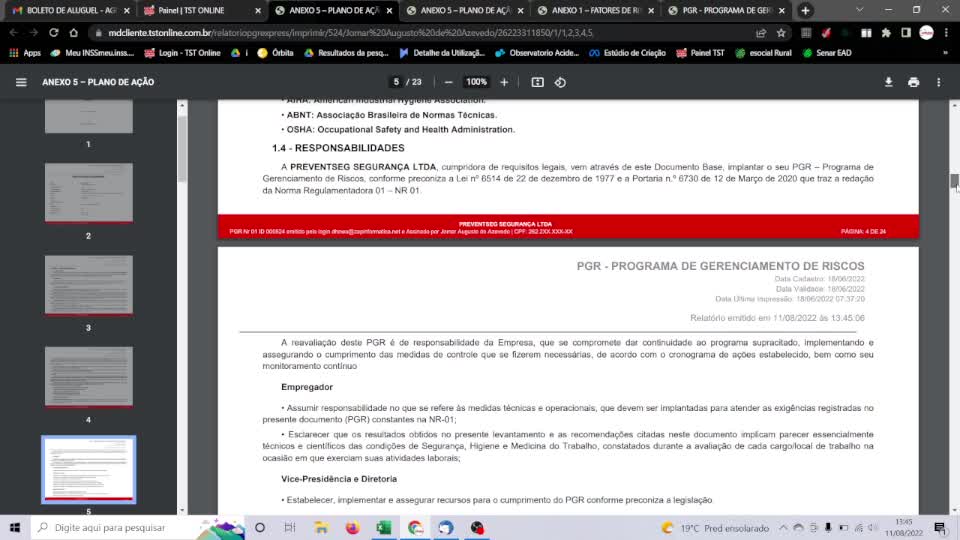
Task: Open the Apps bookmark shortcut
Action: coord(25,53)
